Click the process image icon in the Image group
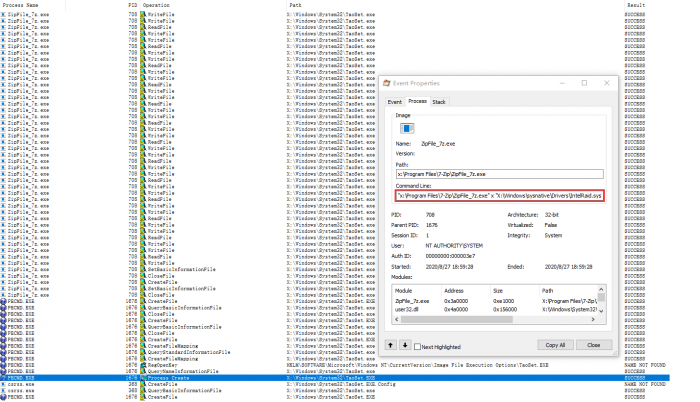700x402 pixels. click(404, 128)
